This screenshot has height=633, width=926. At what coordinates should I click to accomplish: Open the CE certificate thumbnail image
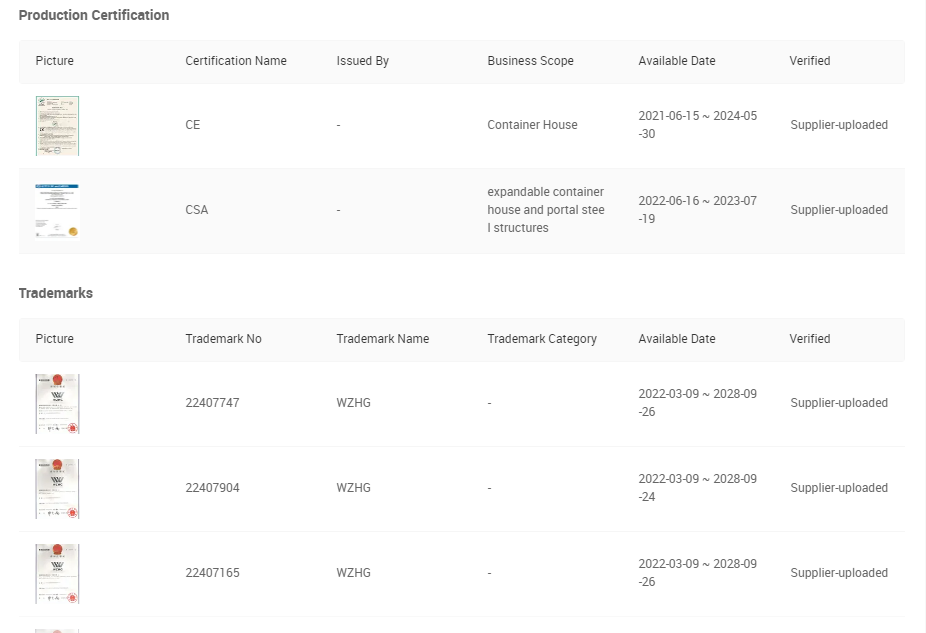coord(57,126)
